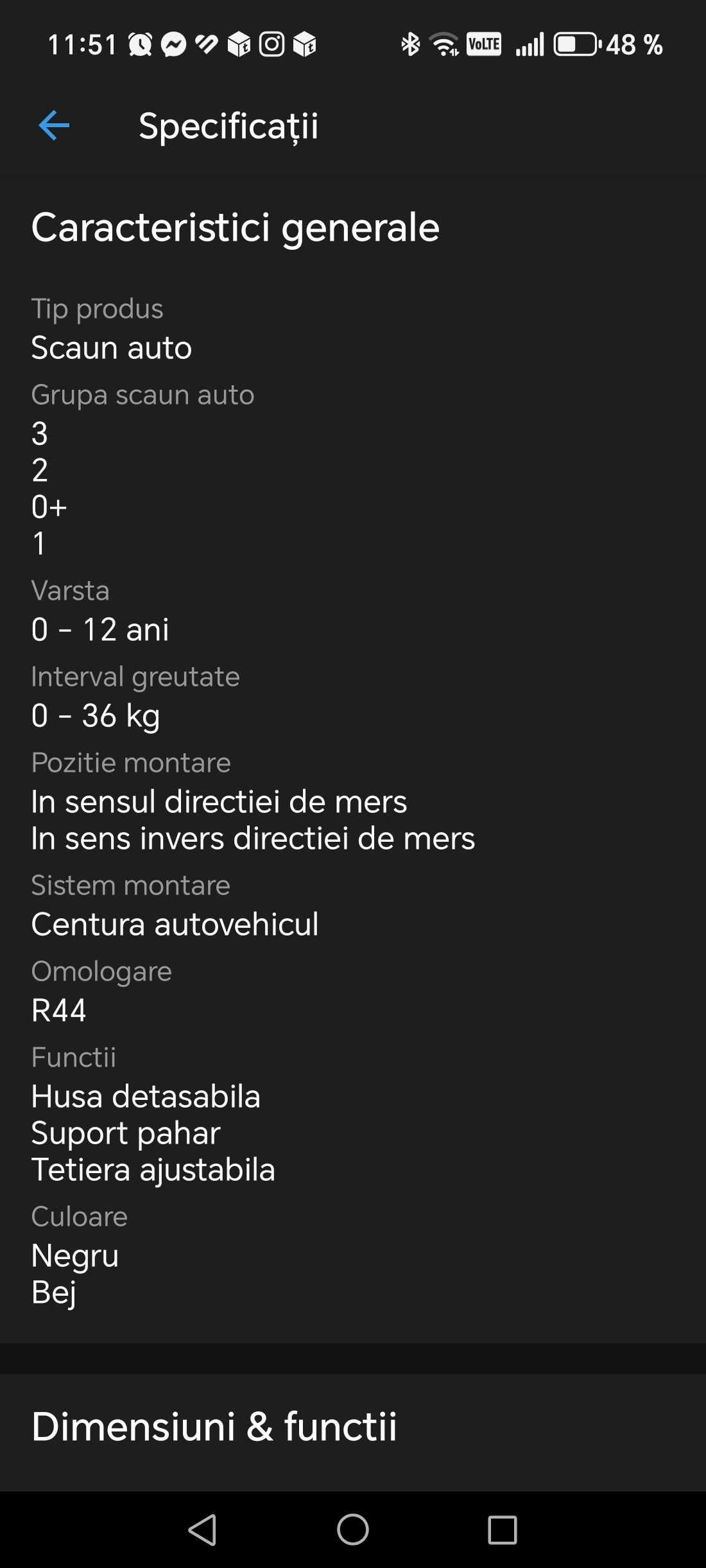
Task: Tap the recent apps square button
Action: (x=503, y=1529)
